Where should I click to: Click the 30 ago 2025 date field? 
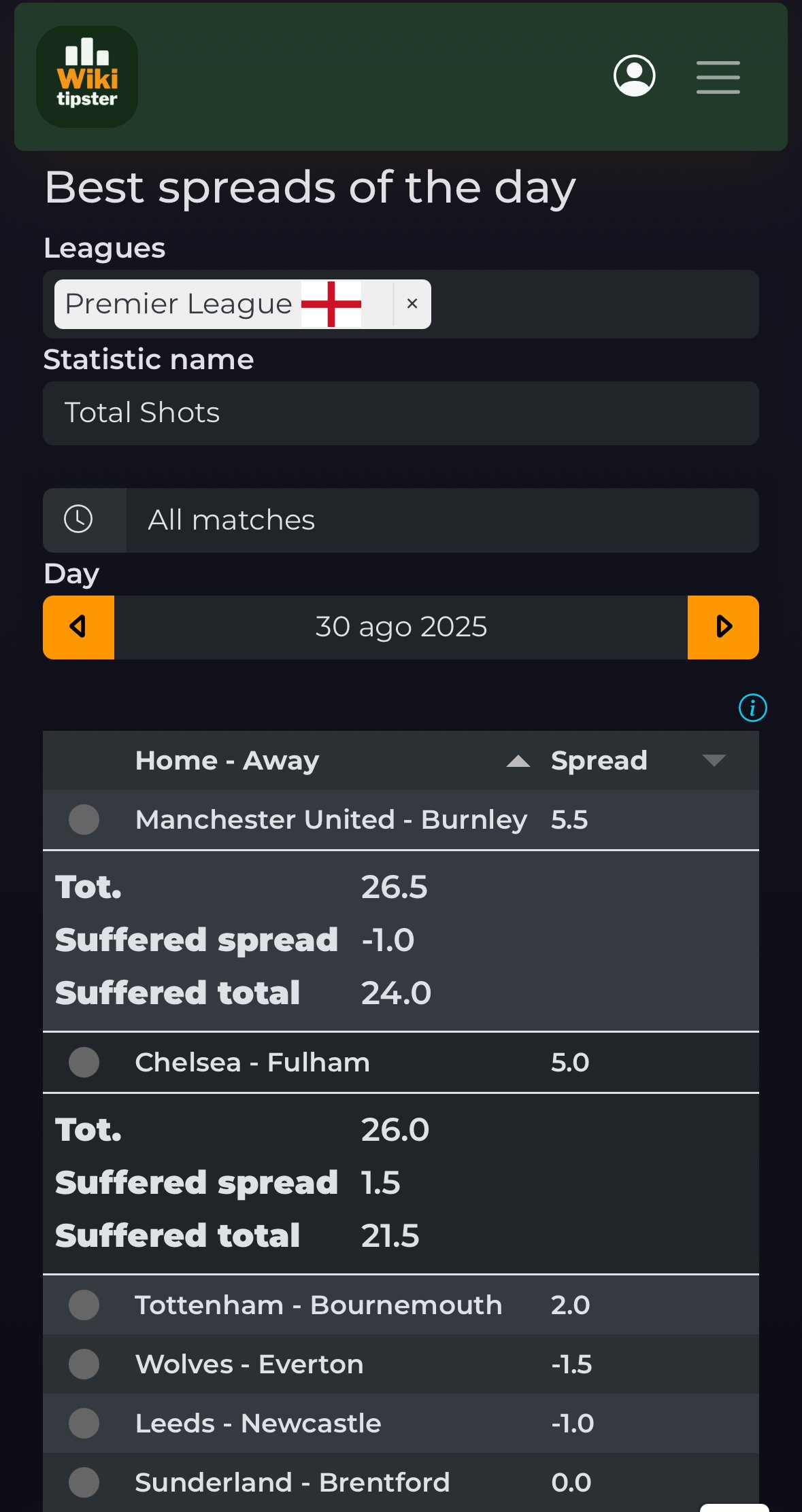pyautogui.click(x=401, y=627)
